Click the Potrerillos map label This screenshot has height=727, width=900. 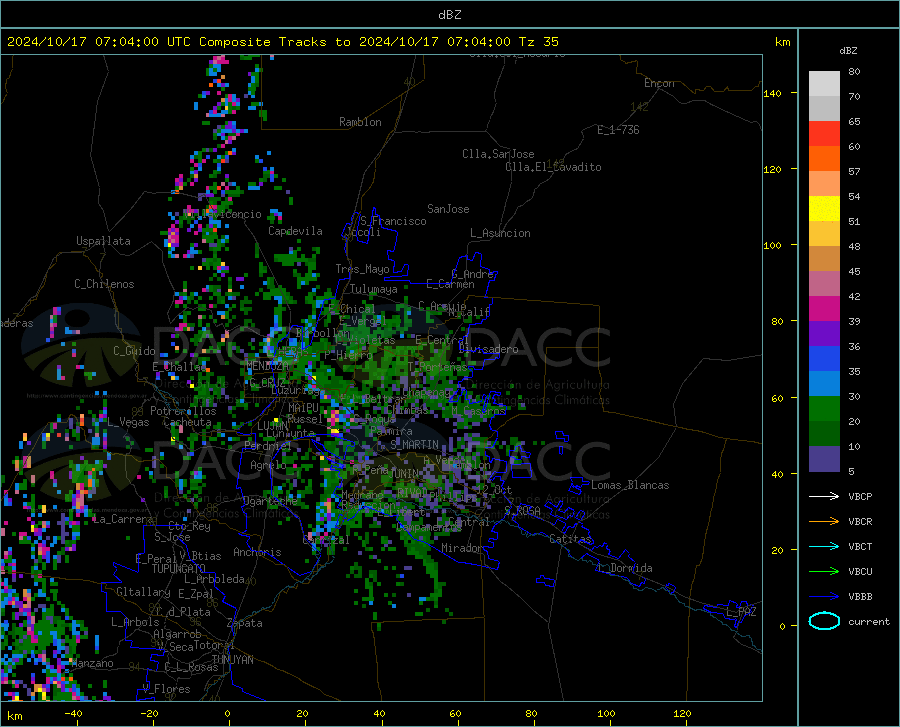[183, 411]
